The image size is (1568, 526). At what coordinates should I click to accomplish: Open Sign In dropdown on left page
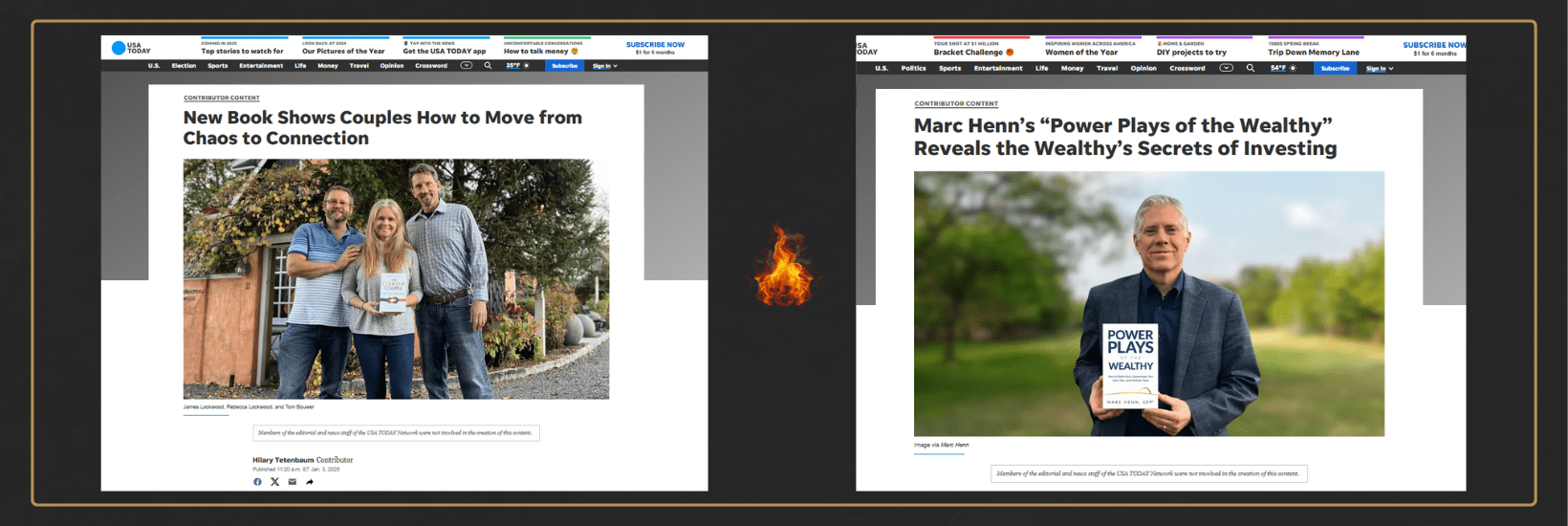604,66
